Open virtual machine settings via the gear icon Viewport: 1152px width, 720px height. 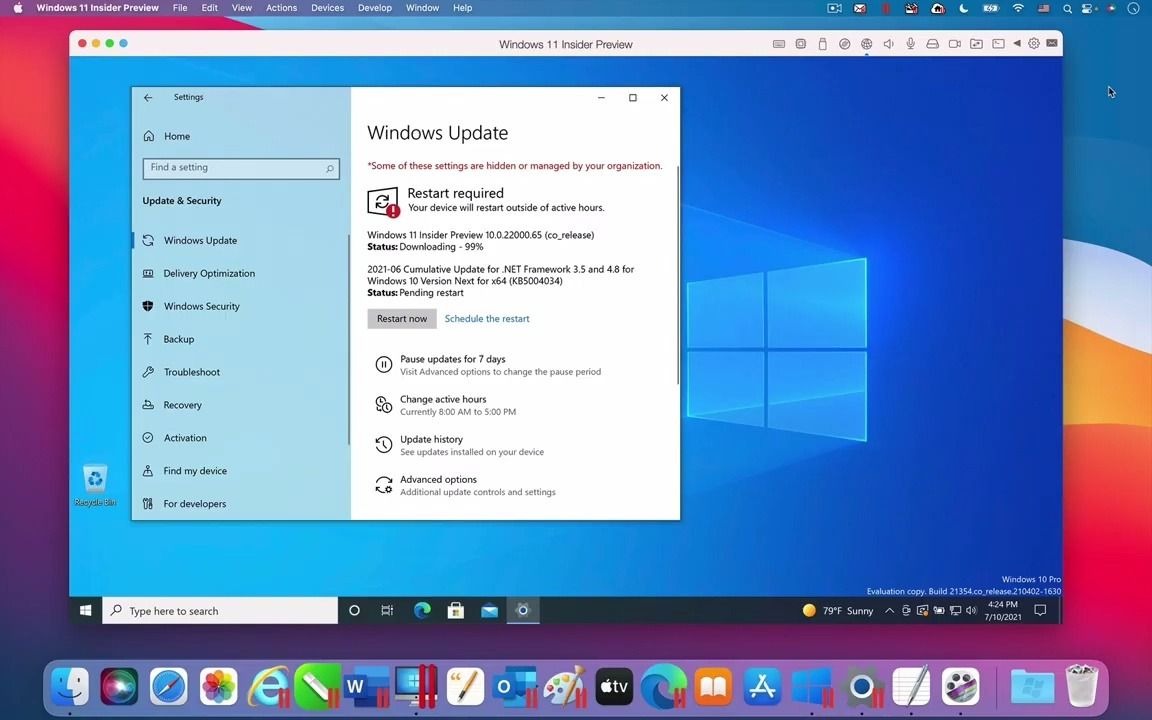coord(1033,43)
